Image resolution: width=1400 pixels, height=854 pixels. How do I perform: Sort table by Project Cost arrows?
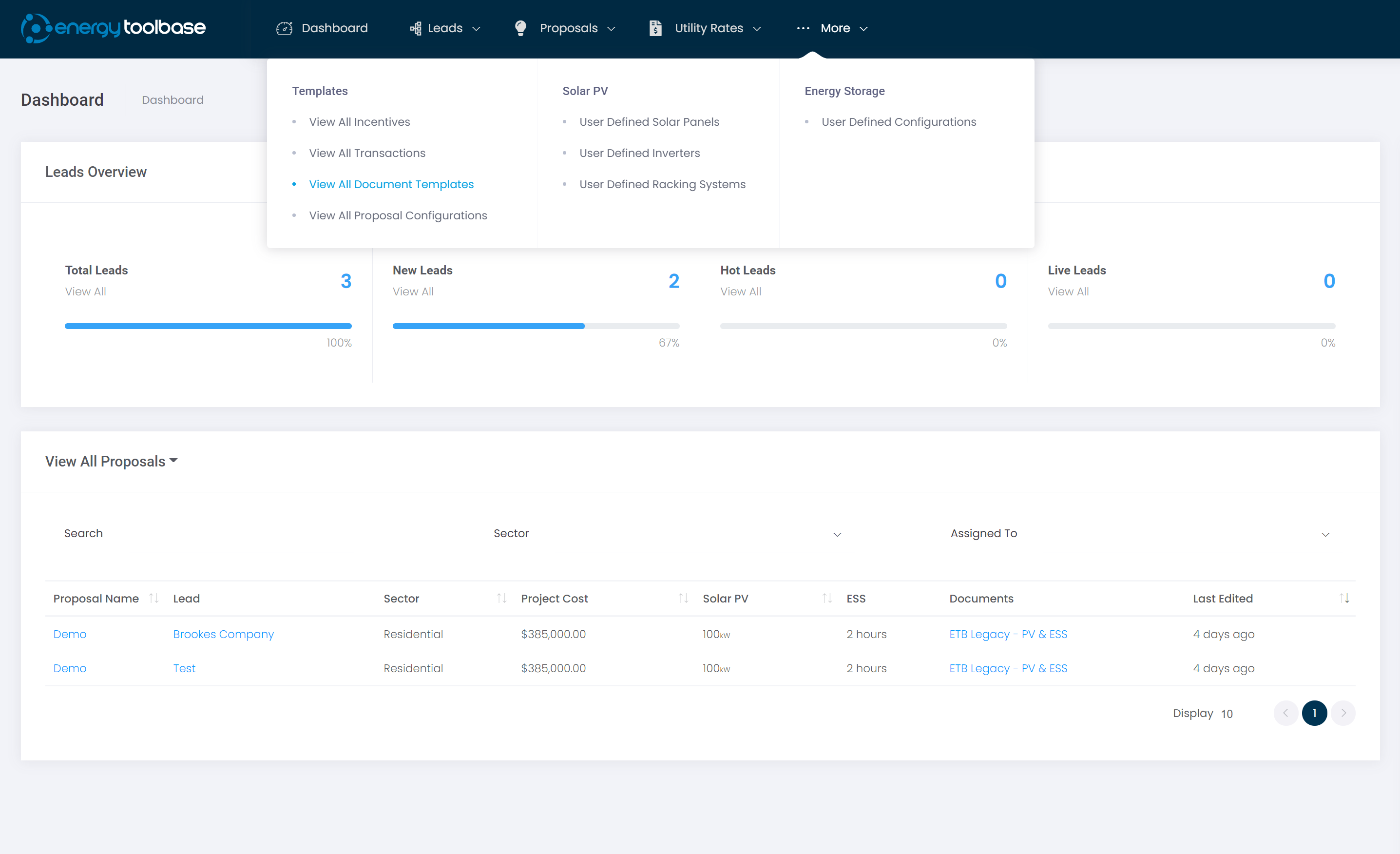pyautogui.click(x=683, y=598)
